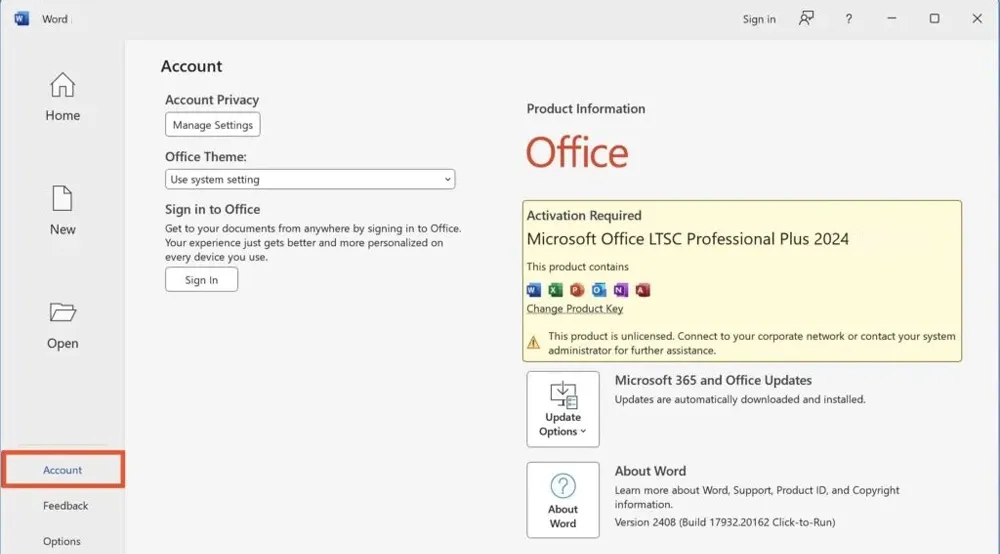Expand the Office Theme dropdown

310,179
